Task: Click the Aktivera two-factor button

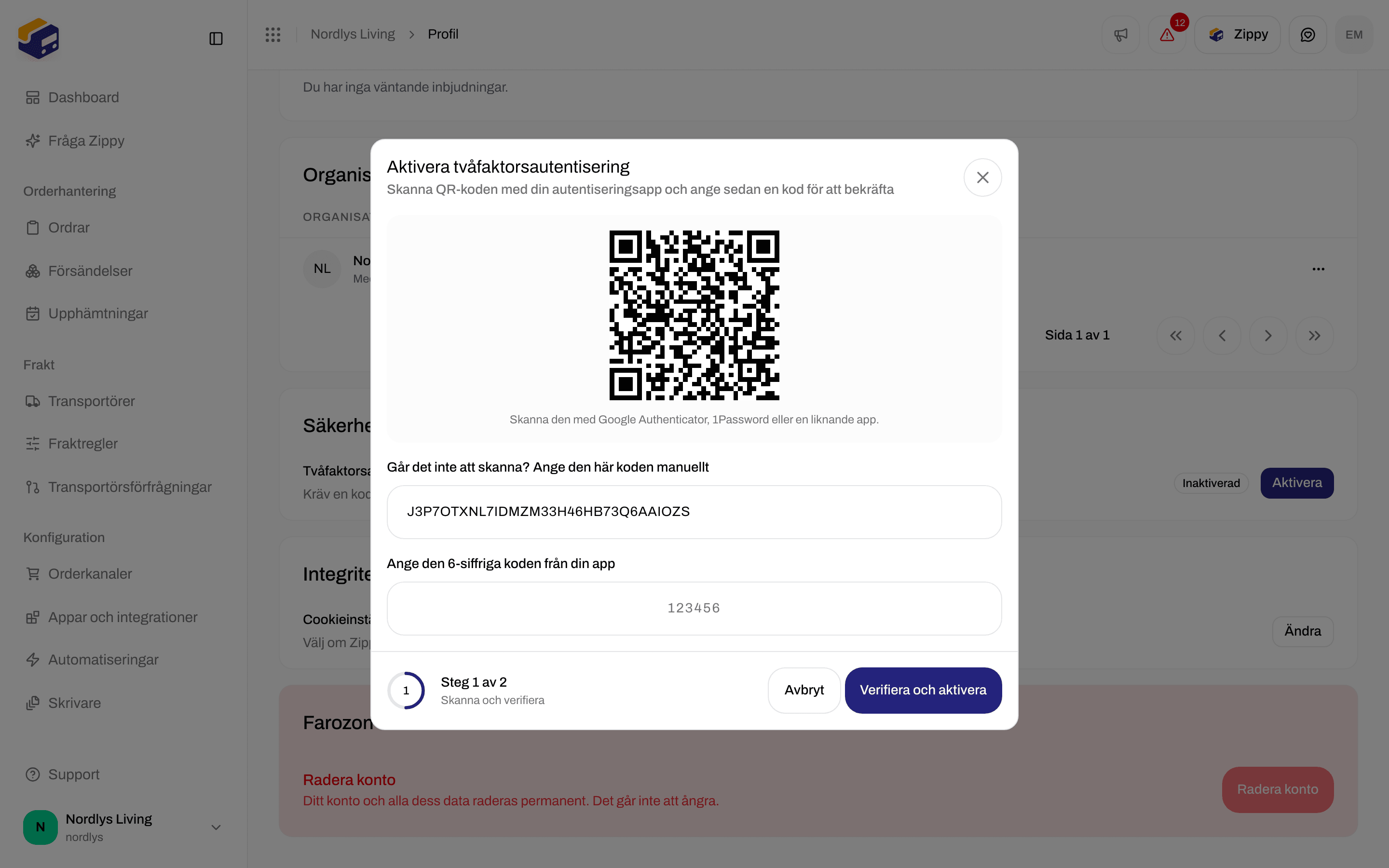Action: [1296, 483]
